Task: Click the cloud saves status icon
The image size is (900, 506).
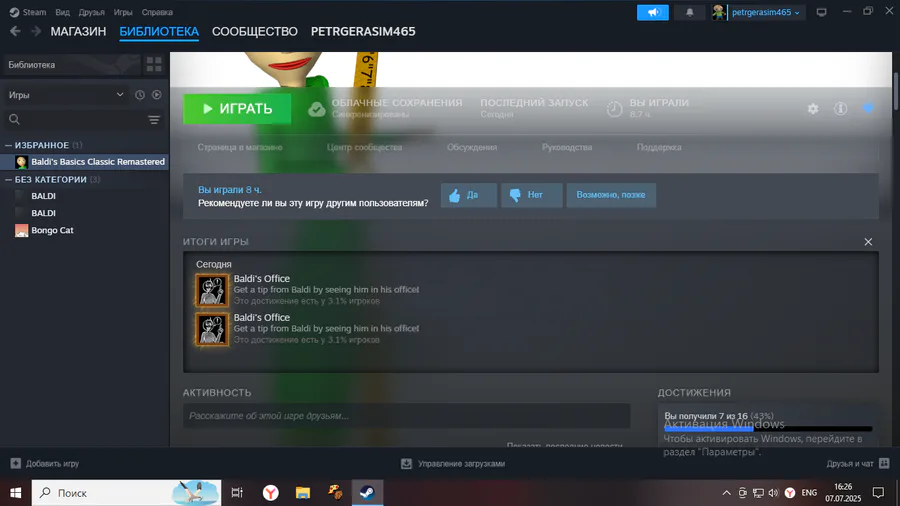Action: (x=316, y=108)
